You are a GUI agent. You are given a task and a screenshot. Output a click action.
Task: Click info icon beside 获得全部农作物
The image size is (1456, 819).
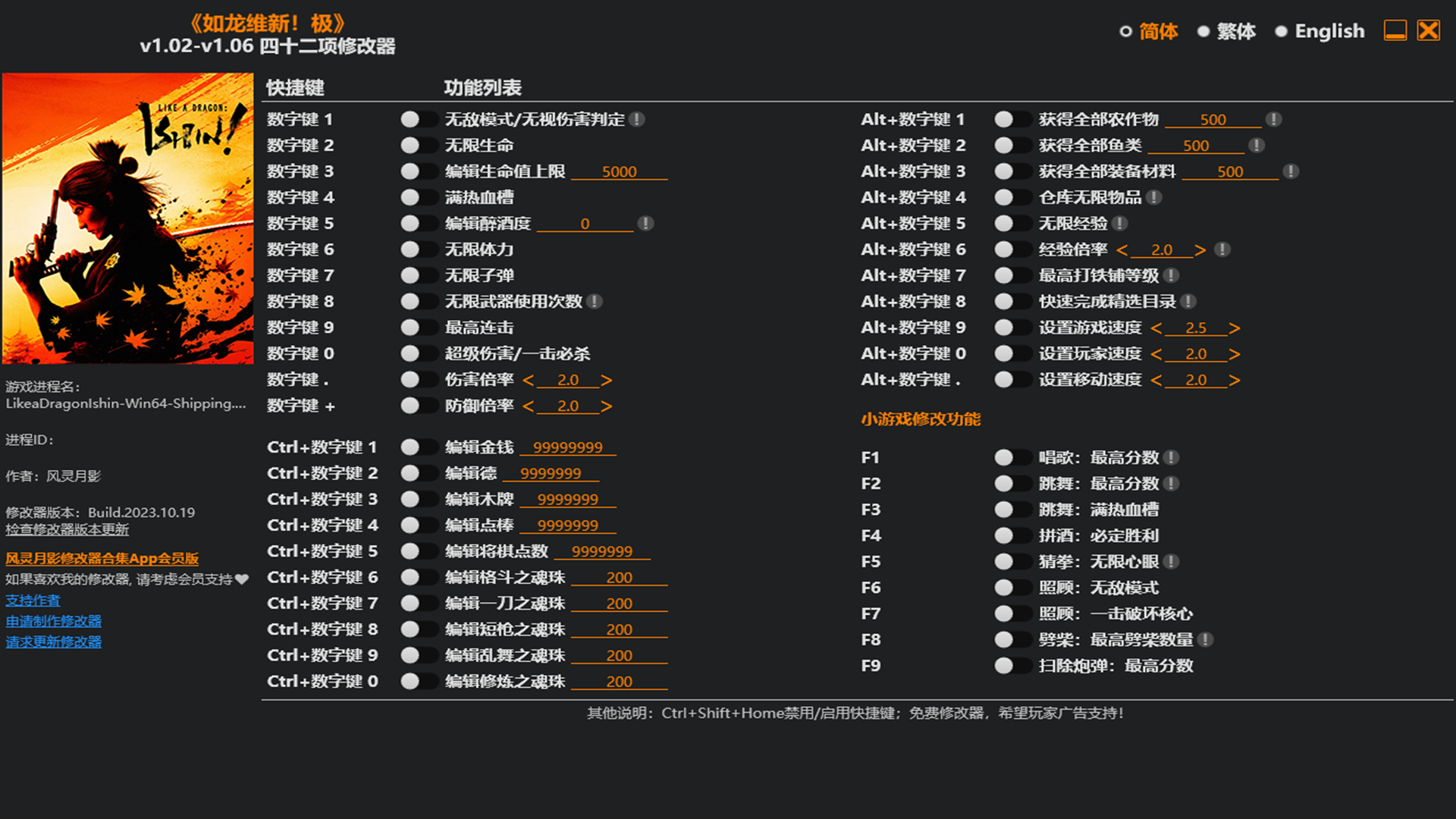[1274, 119]
